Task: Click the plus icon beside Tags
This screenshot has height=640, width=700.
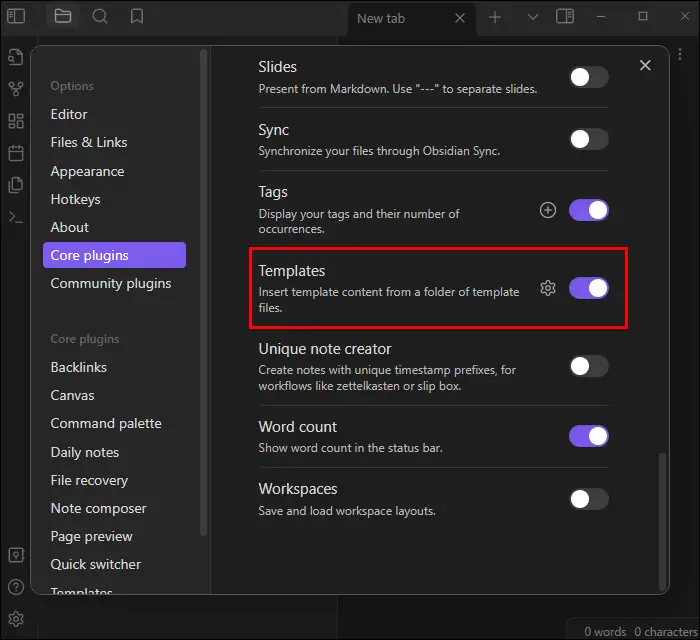Action: click(x=548, y=210)
